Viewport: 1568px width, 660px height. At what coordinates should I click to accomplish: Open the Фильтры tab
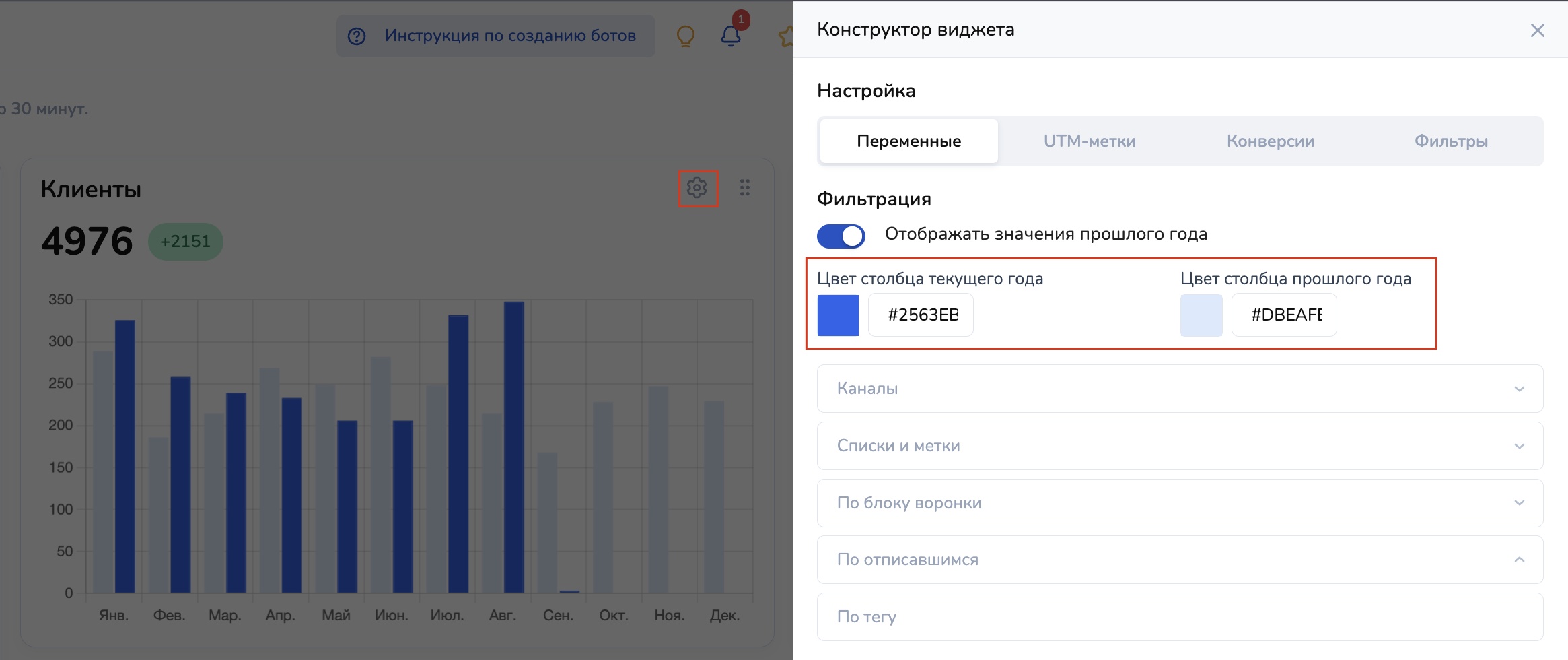1450,141
